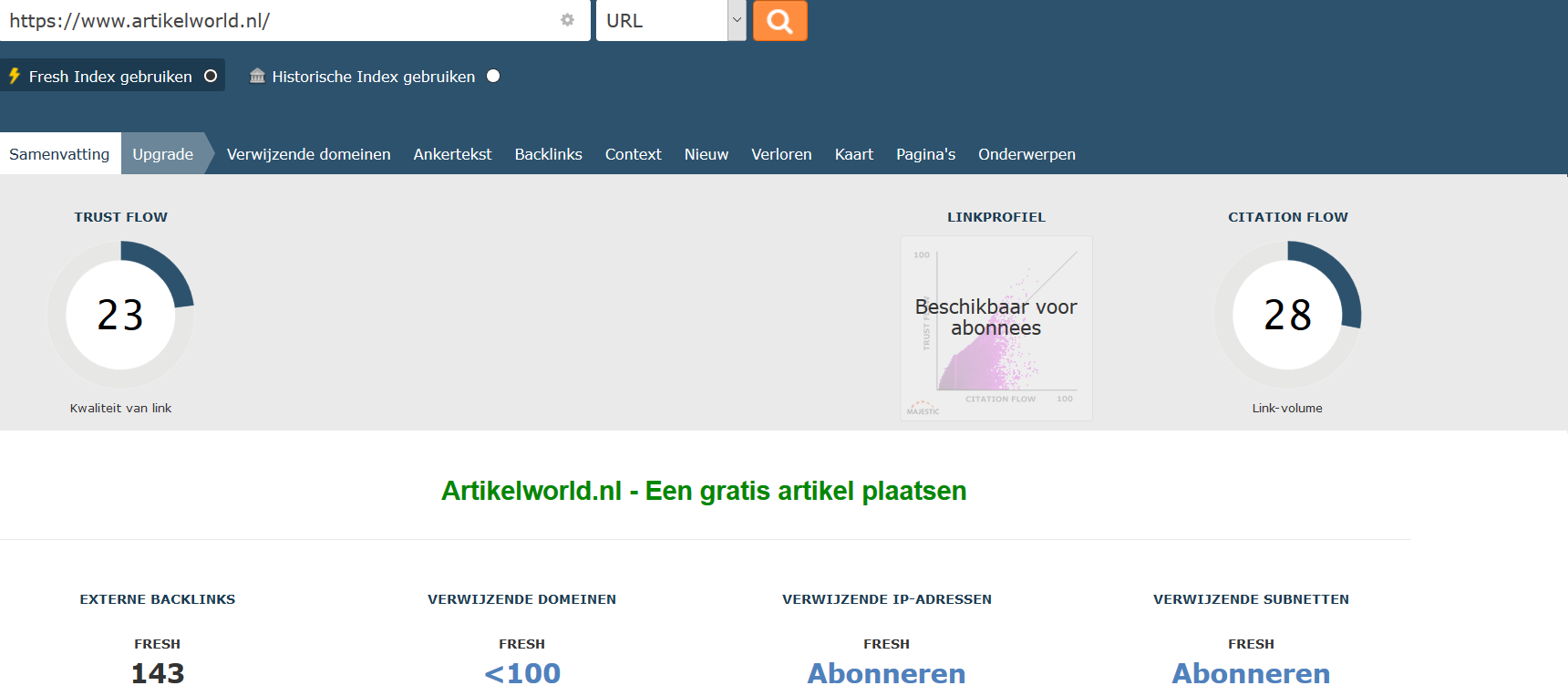Click the <100 verwijzende domeinen link
The image size is (1568, 696).
522,673
